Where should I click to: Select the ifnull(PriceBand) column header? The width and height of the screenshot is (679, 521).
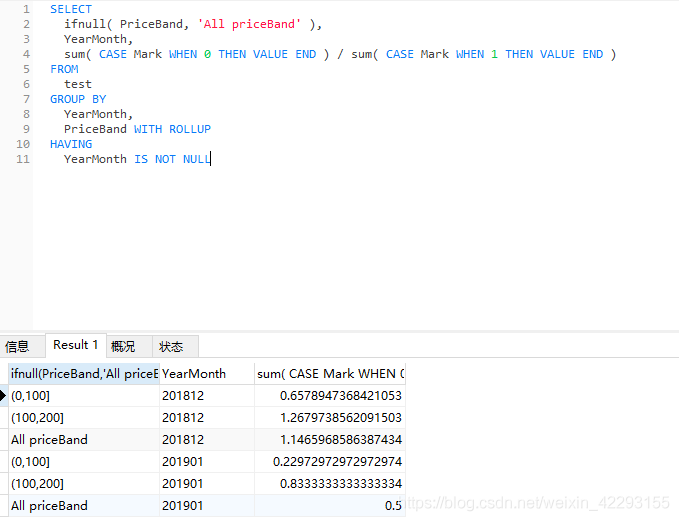pos(84,373)
